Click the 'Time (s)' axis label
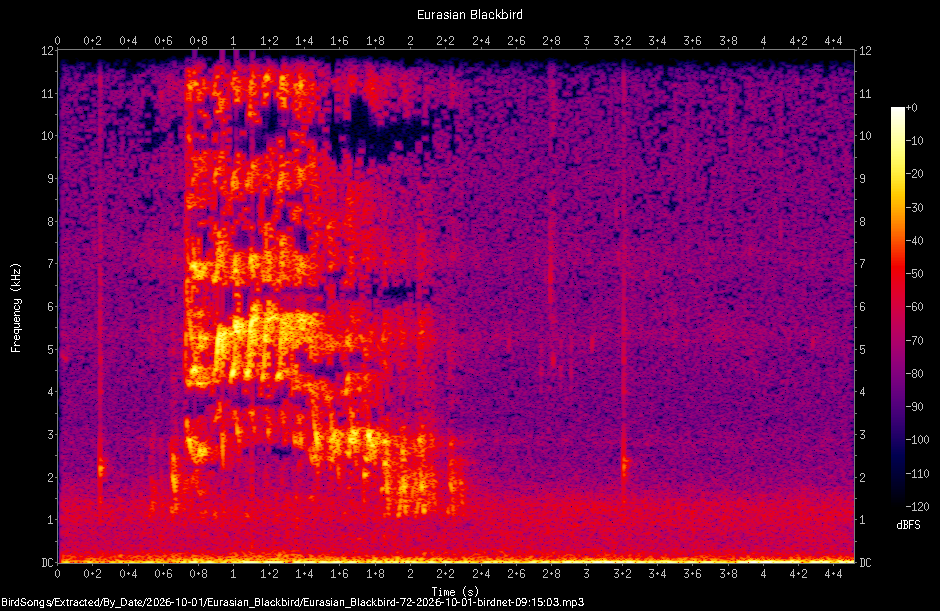This screenshot has width=940, height=611. pos(456,591)
